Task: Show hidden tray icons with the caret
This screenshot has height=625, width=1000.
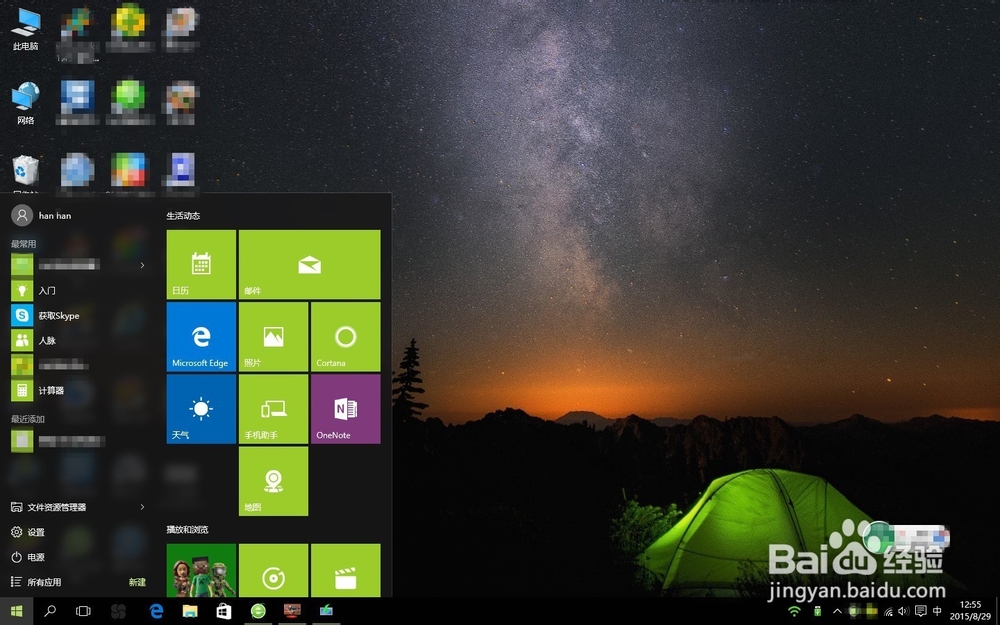Action: tap(837, 611)
